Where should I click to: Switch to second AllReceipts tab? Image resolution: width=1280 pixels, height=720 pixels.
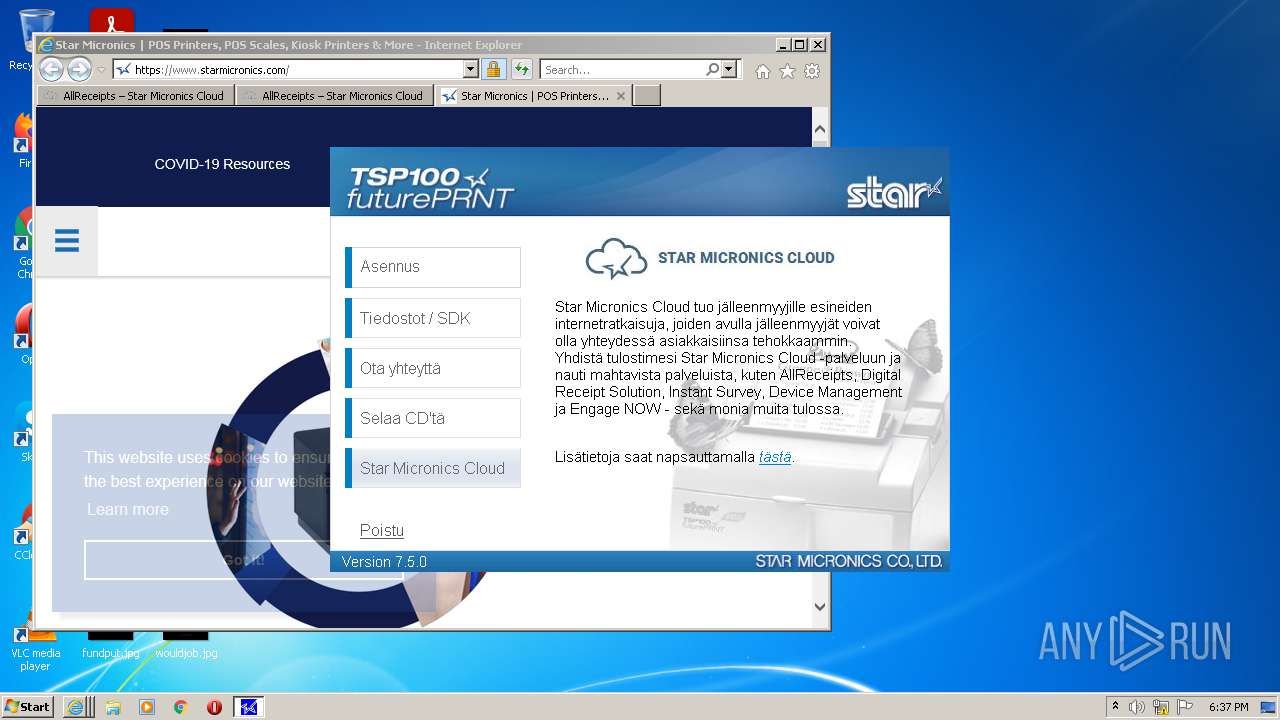click(335, 96)
